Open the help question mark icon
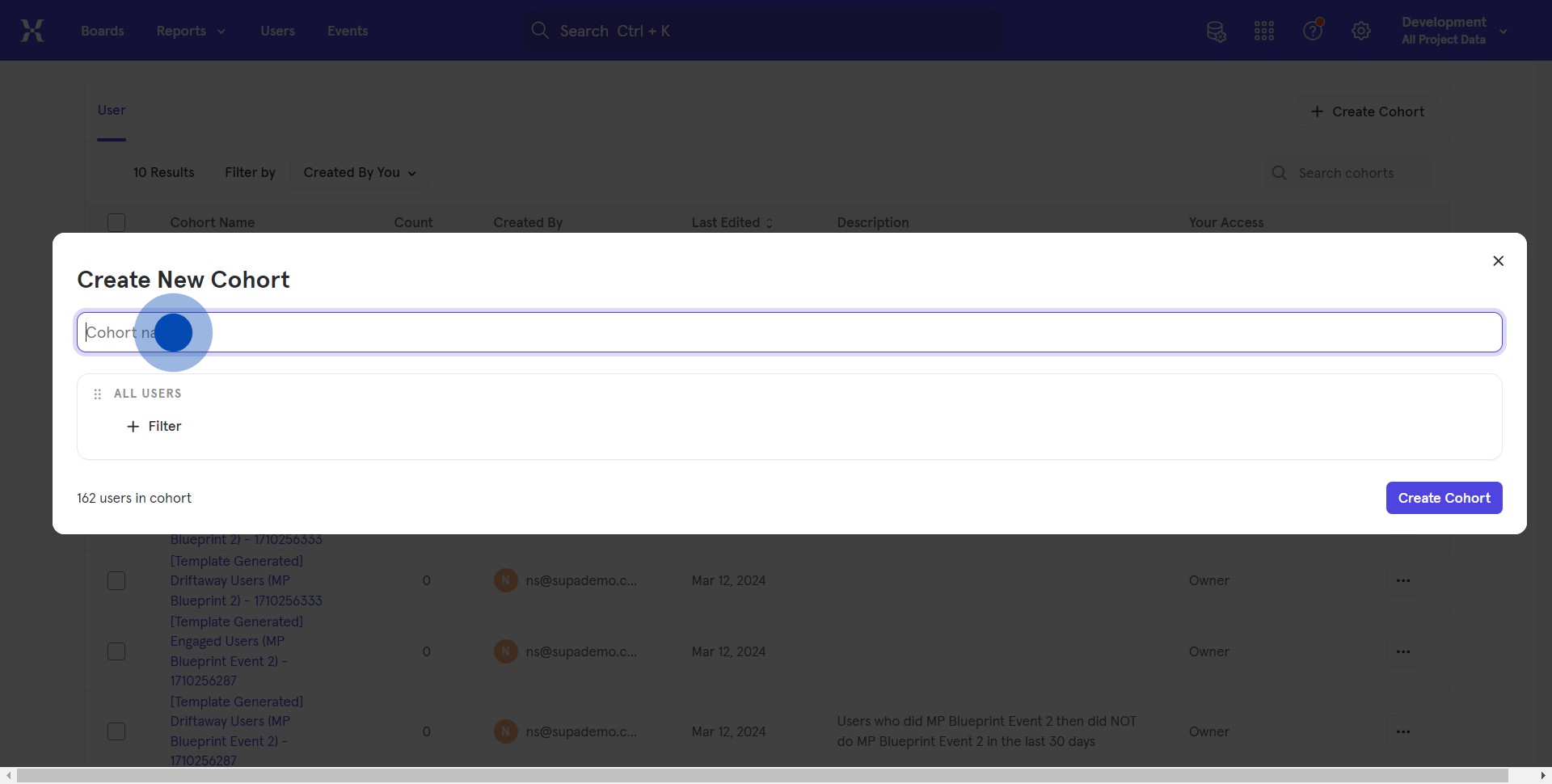This screenshot has width=1552, height=784. 1313,31
